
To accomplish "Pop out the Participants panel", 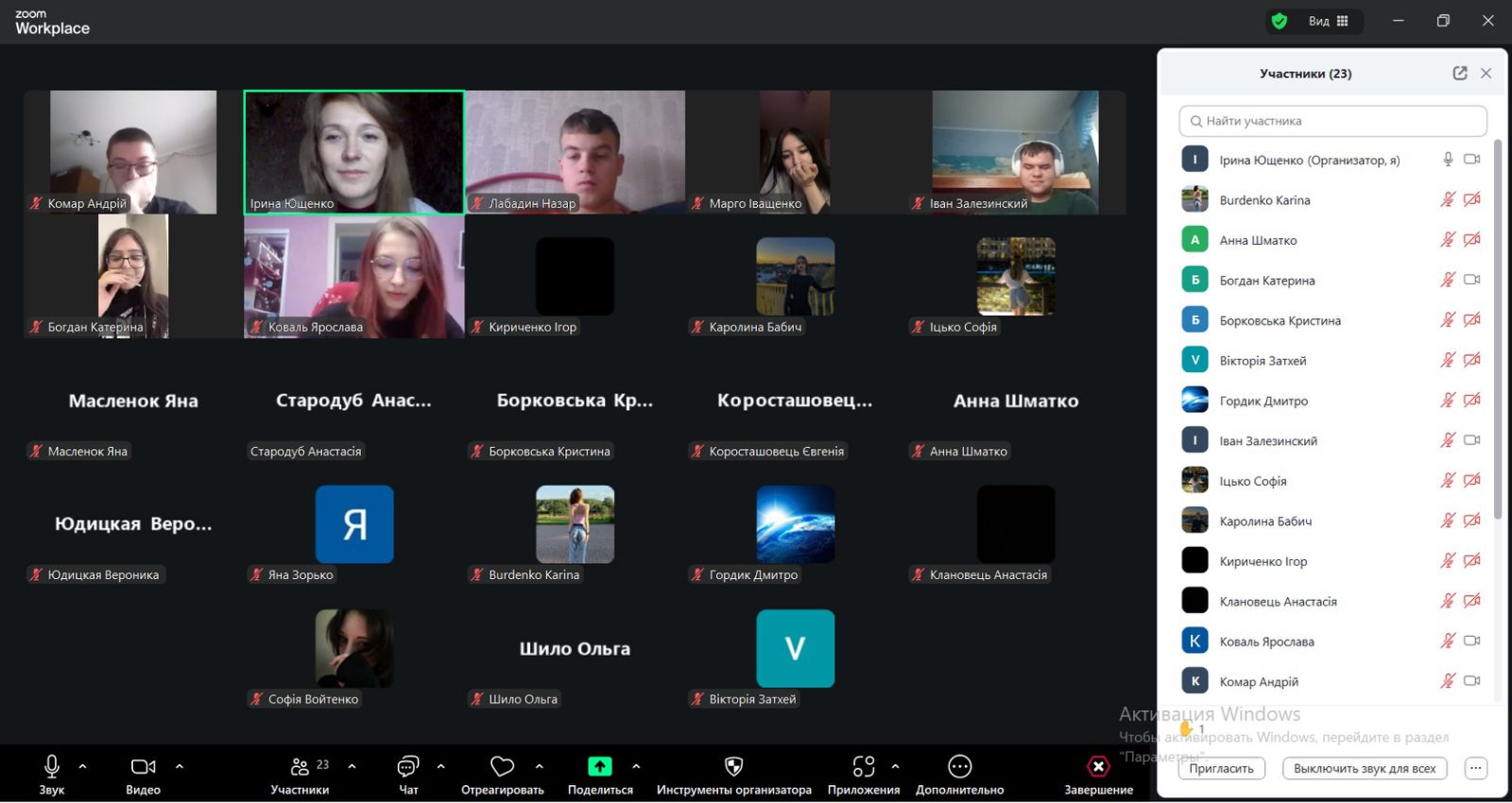I will [1460, 74].
